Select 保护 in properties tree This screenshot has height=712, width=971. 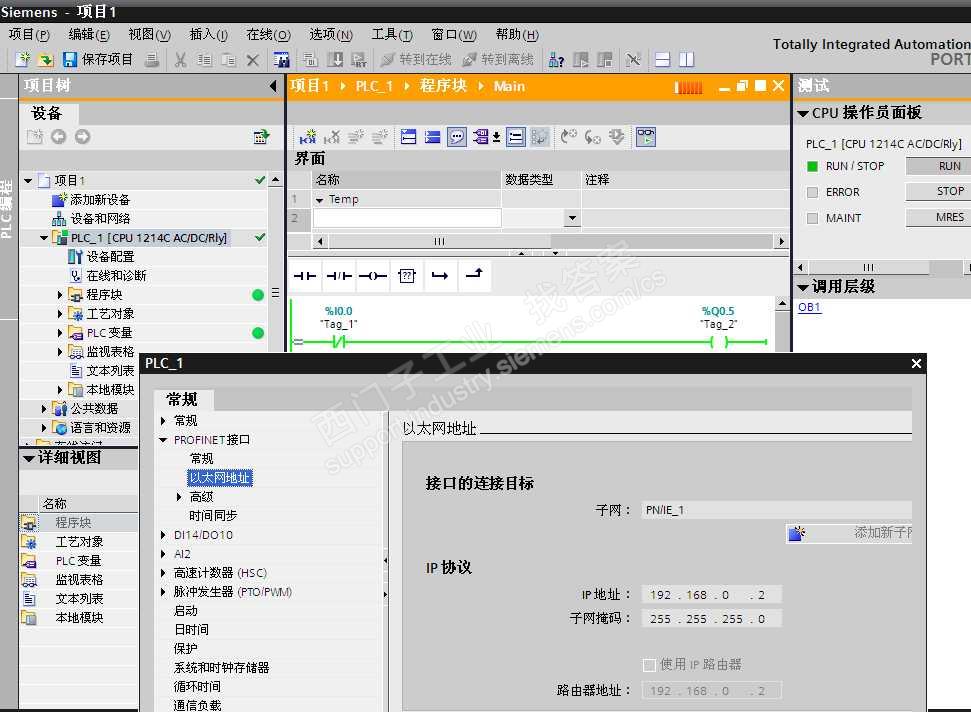click(185, 649)
